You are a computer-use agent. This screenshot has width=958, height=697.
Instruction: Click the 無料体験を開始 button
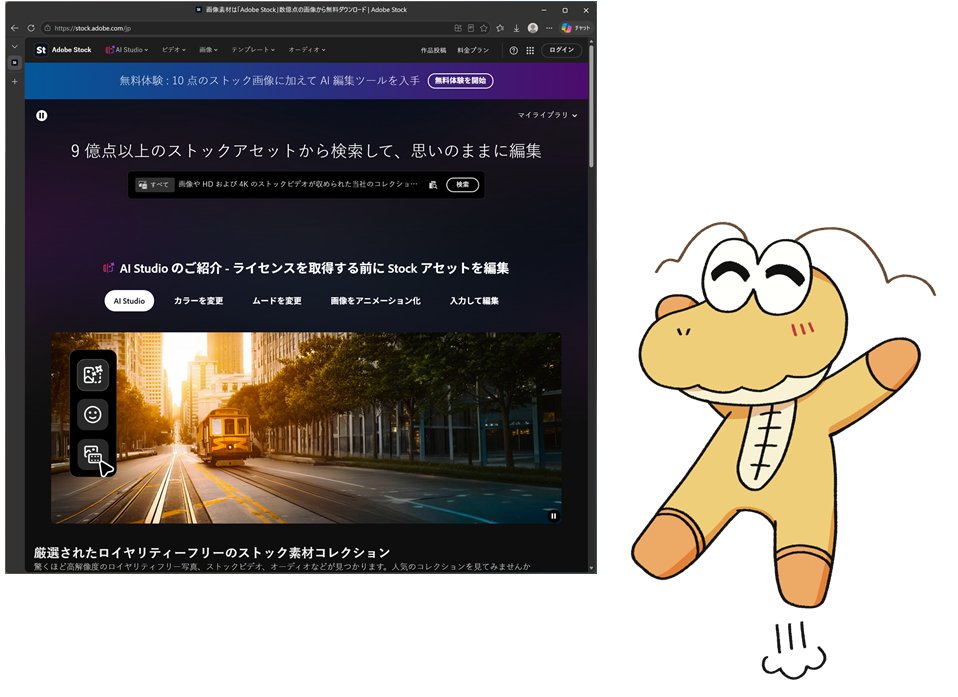[x=461, y=81]
